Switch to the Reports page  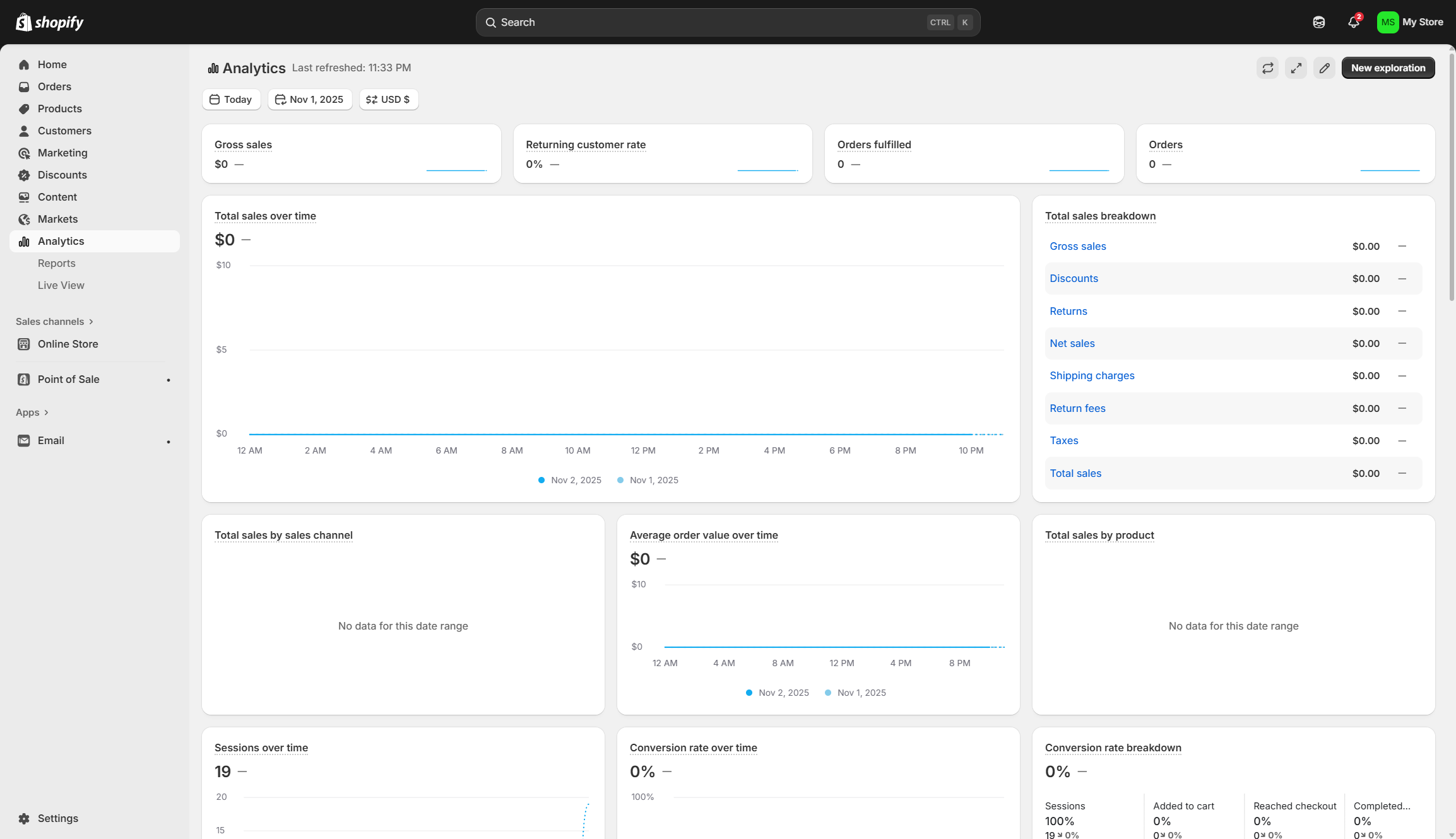coord(56,263)
